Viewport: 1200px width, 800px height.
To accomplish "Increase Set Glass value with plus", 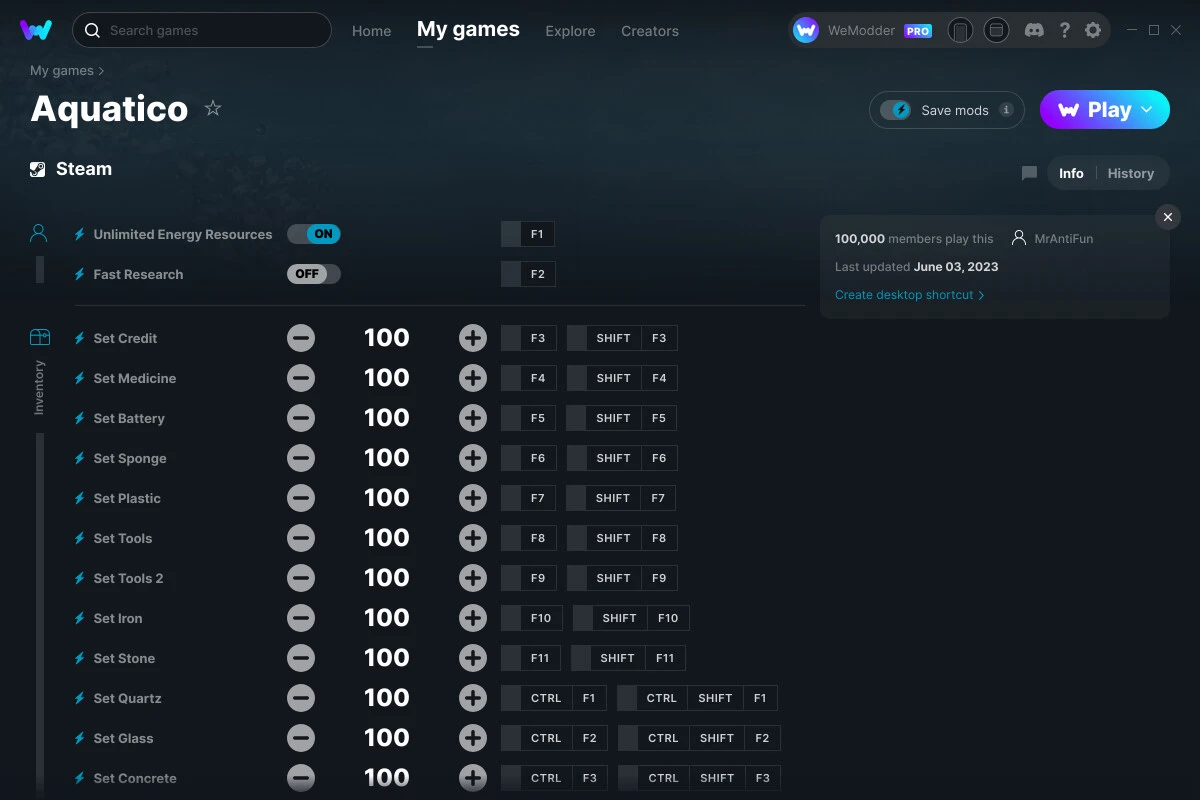I will point(473,738).
